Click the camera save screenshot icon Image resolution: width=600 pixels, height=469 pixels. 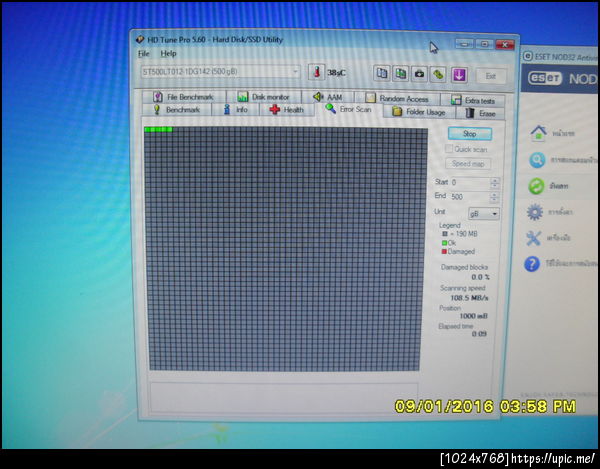pos(419,74)
